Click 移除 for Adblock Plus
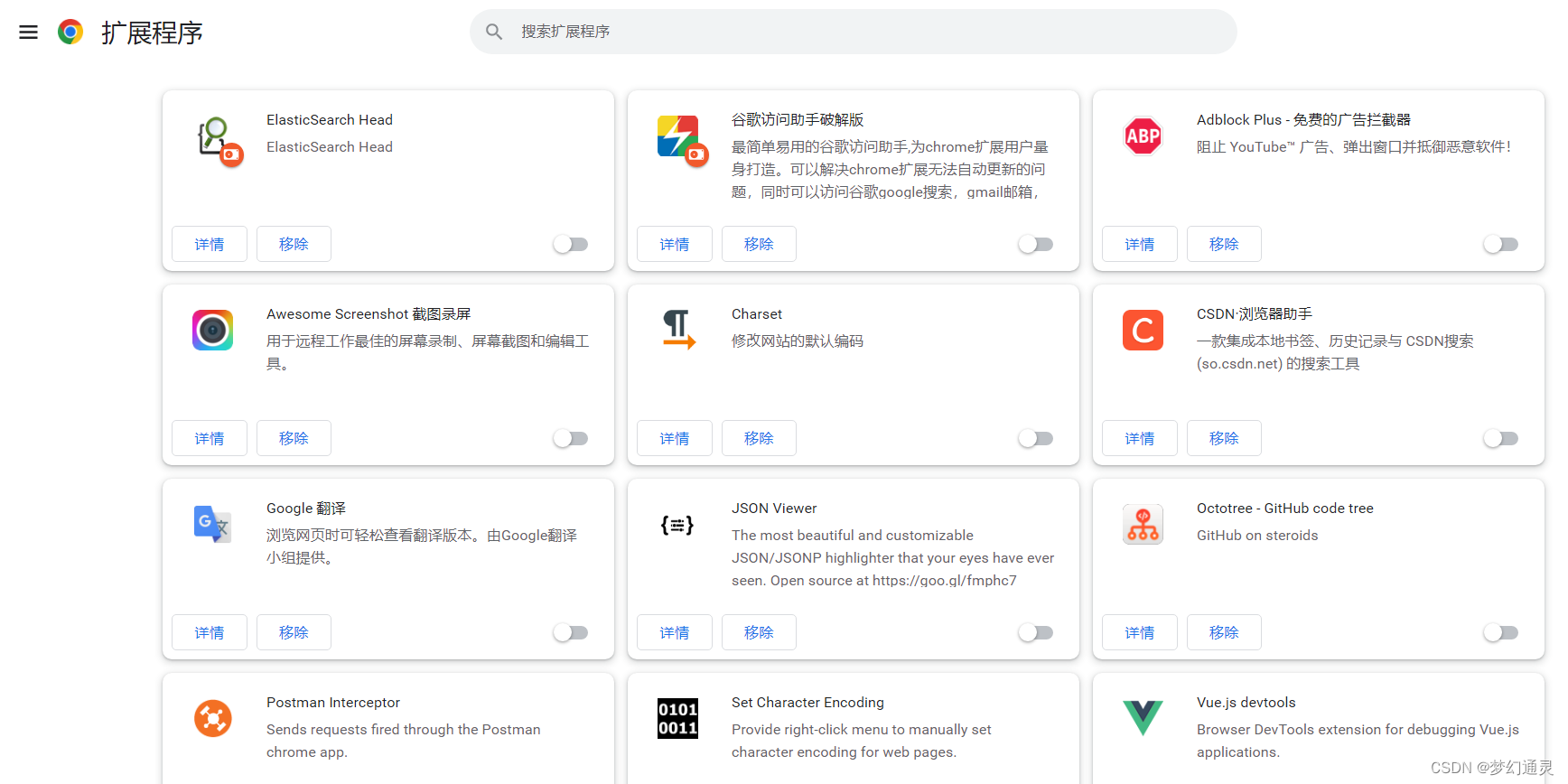The width and height of the screenshot is (1568, 784). [x=1224, y=244]
